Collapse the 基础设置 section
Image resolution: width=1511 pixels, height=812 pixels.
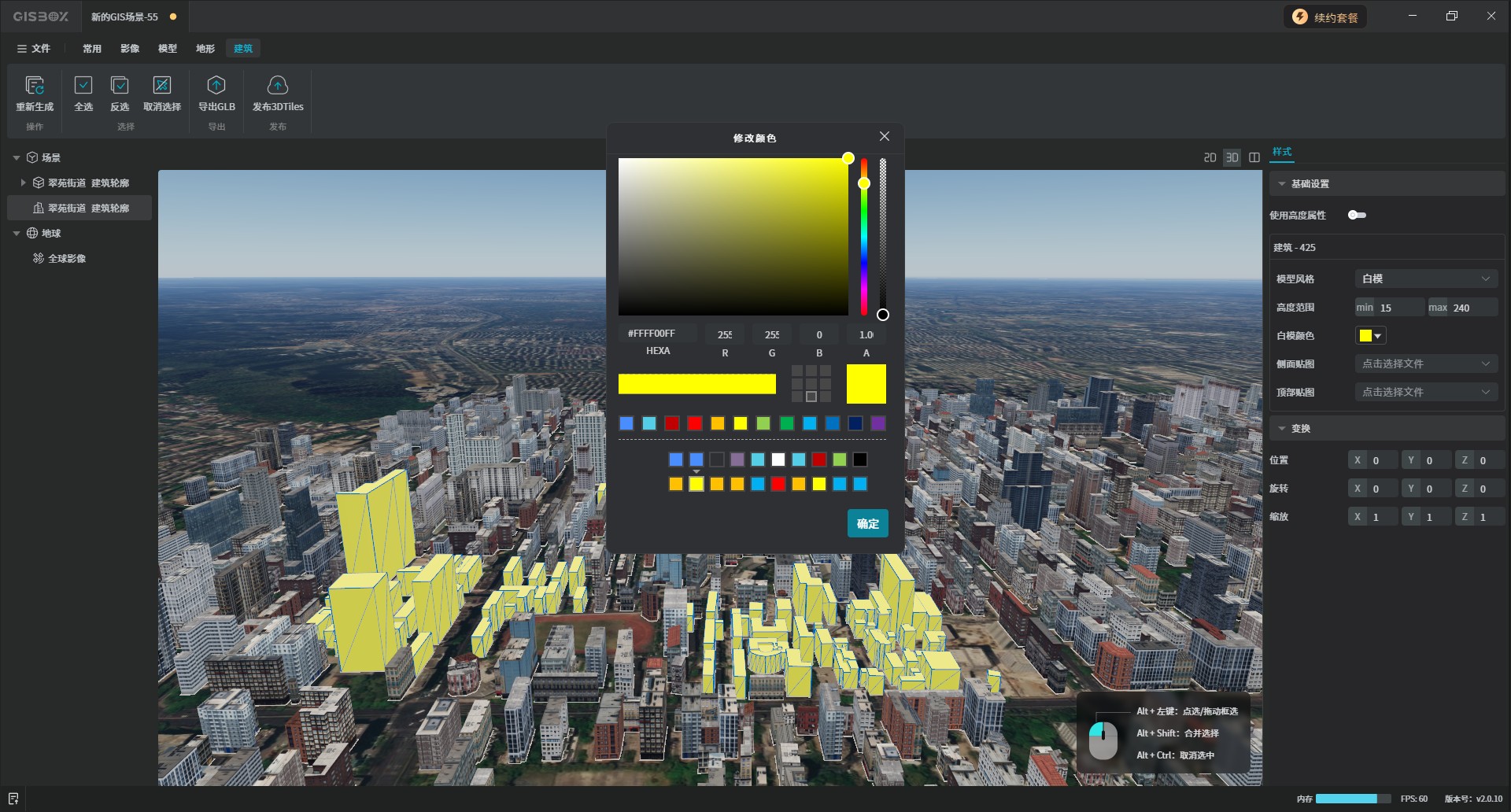coord(1282,183)
